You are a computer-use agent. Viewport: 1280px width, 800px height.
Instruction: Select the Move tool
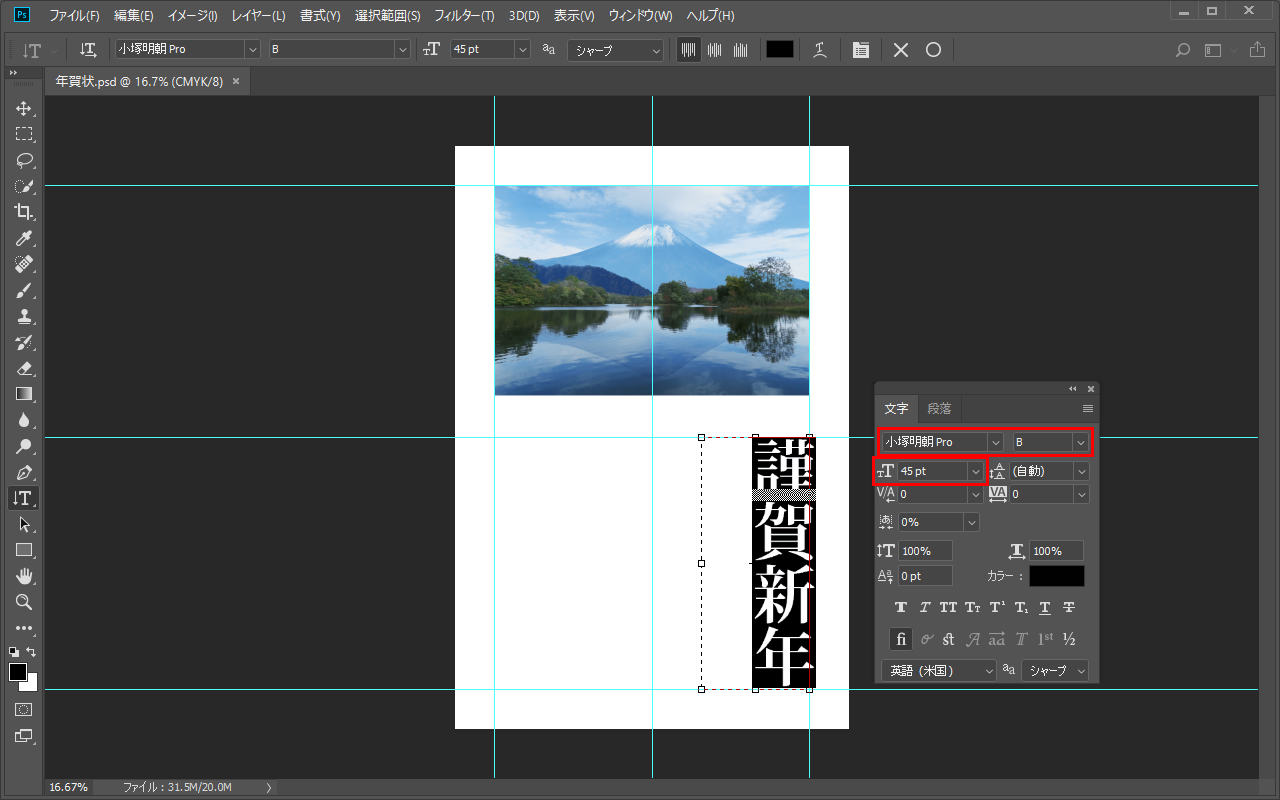click(x=24, y=108)
